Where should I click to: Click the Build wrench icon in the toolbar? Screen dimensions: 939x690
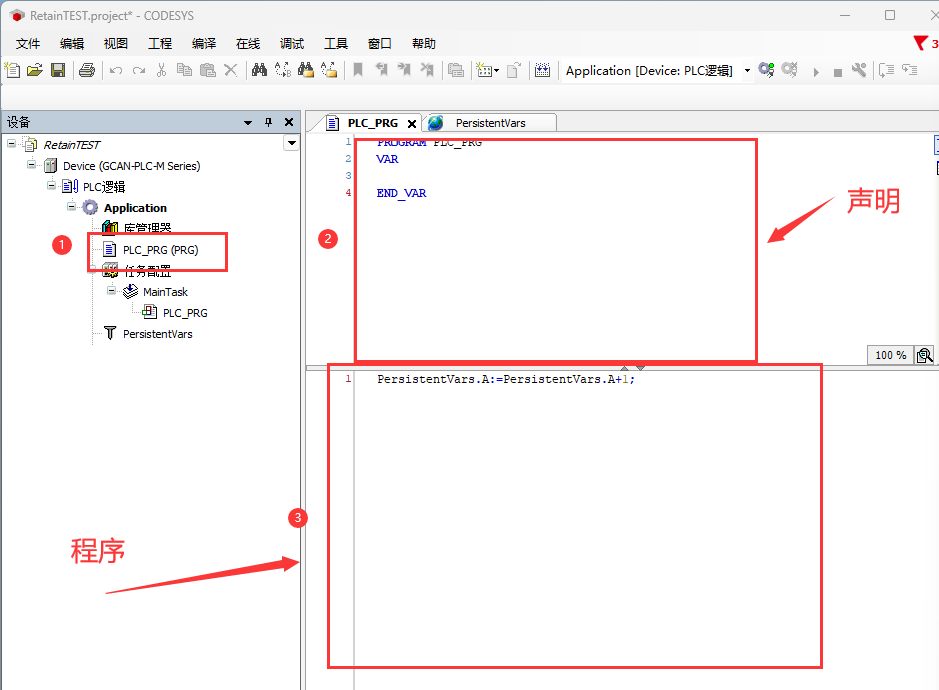pos(859,70)
